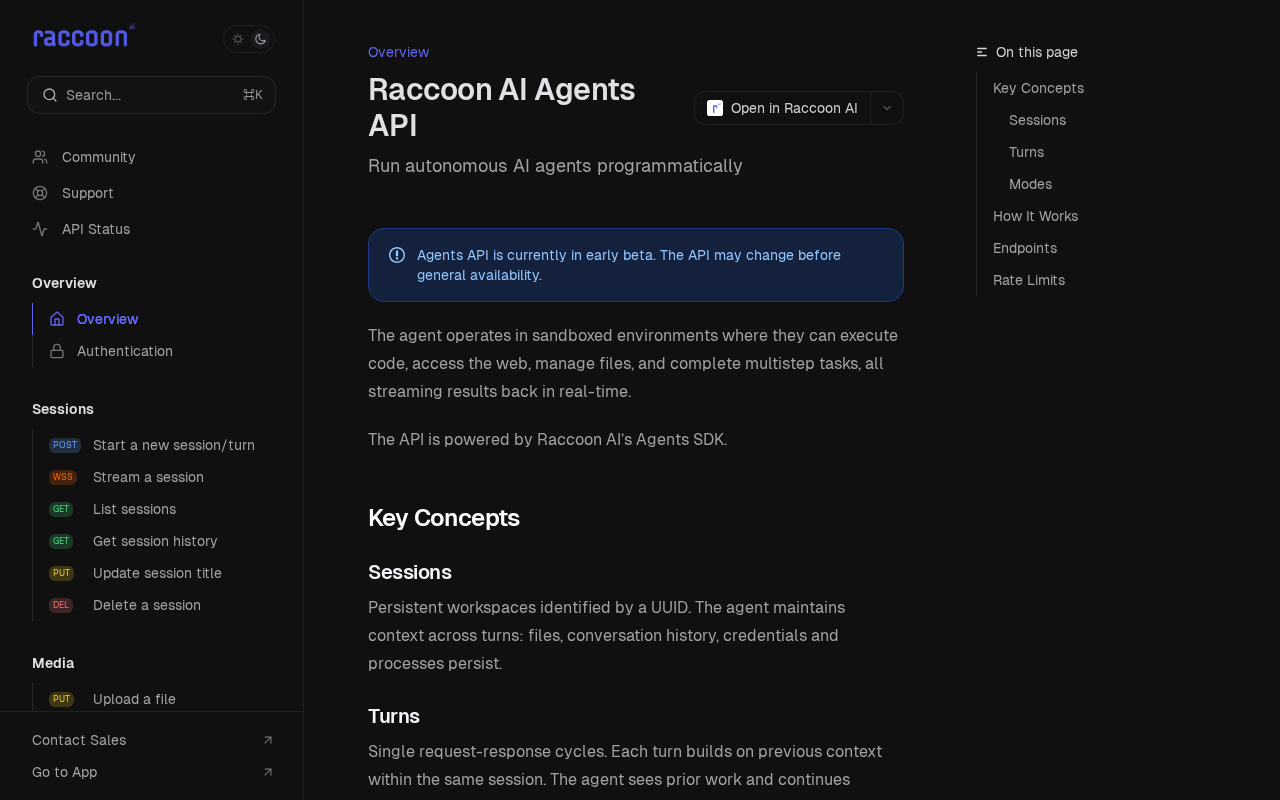Select Authentication lock icon in sidebar
The width and height of the screenshot is (1280, 800).
(x=57, y=351)
